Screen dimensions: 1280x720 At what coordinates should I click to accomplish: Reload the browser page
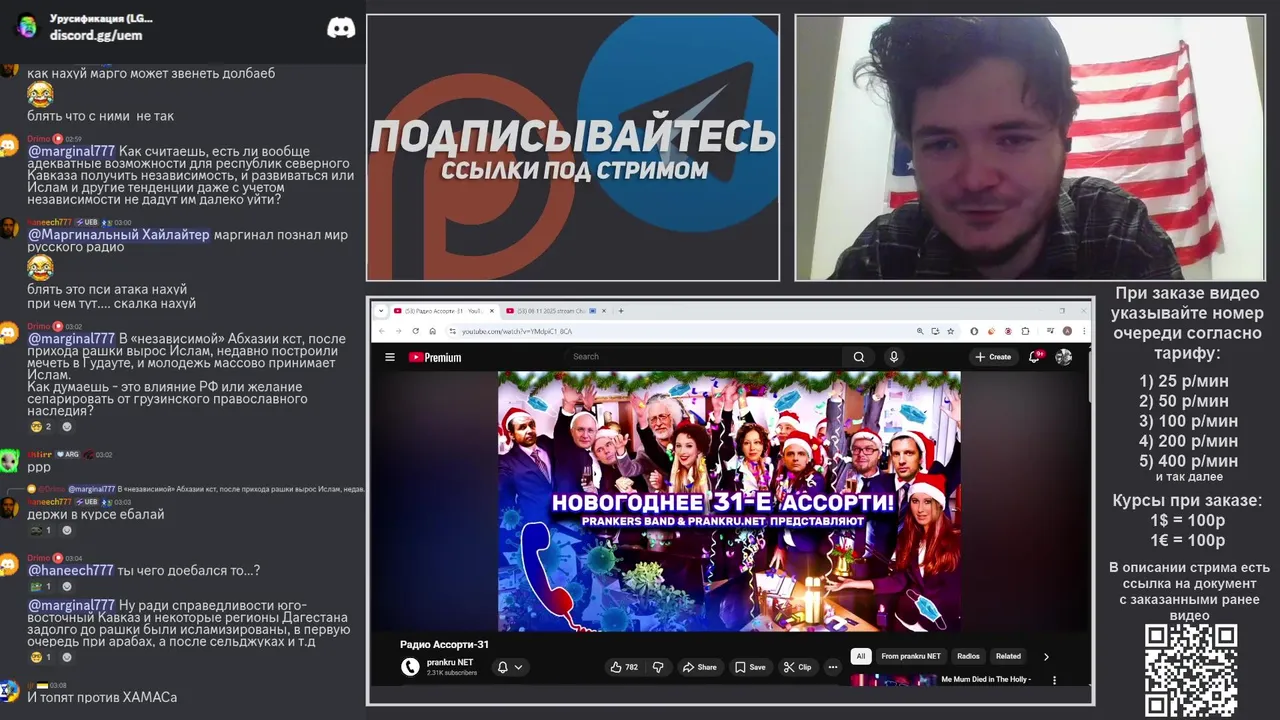click(414, 331)
